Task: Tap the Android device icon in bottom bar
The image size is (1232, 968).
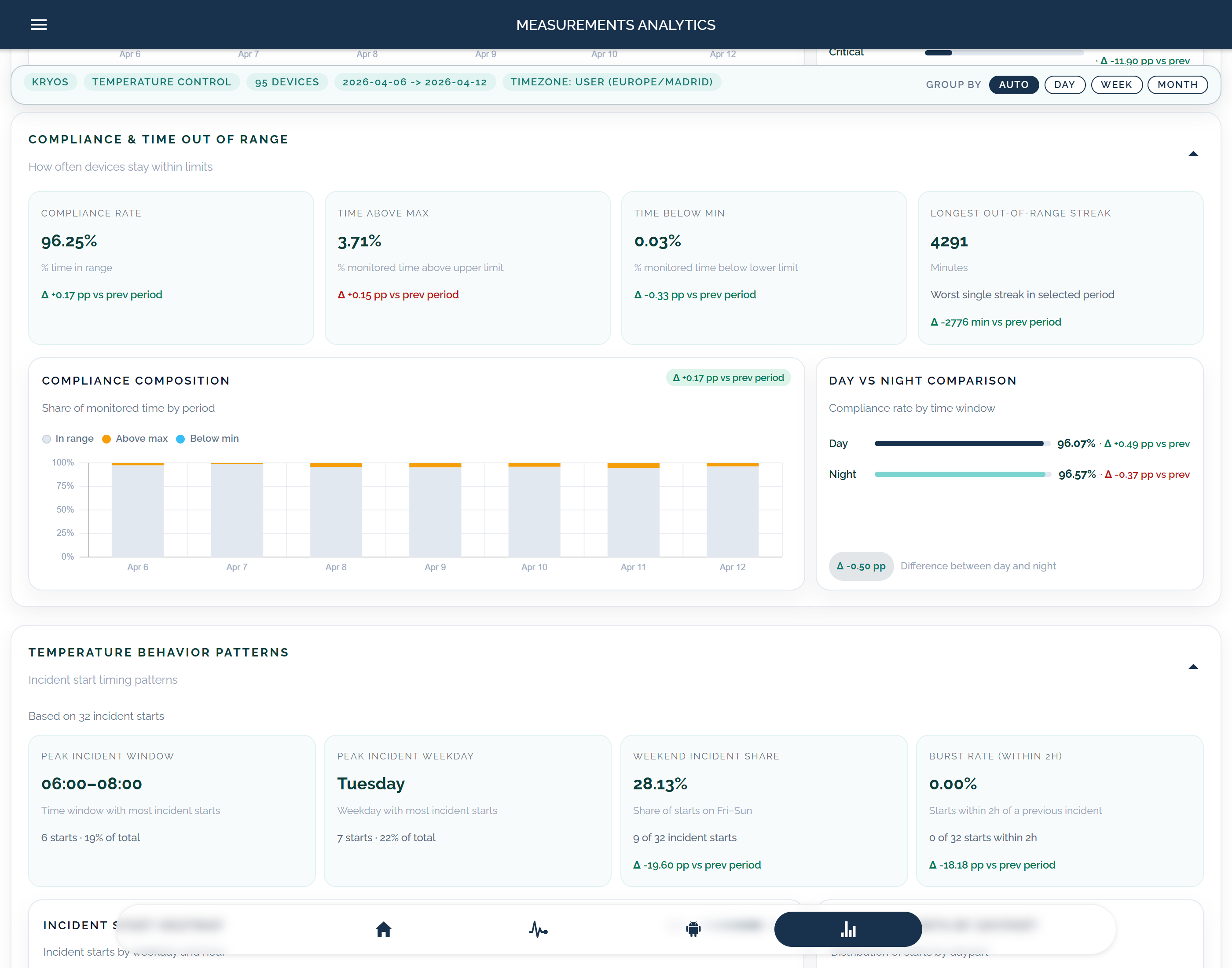Action: 693,929
